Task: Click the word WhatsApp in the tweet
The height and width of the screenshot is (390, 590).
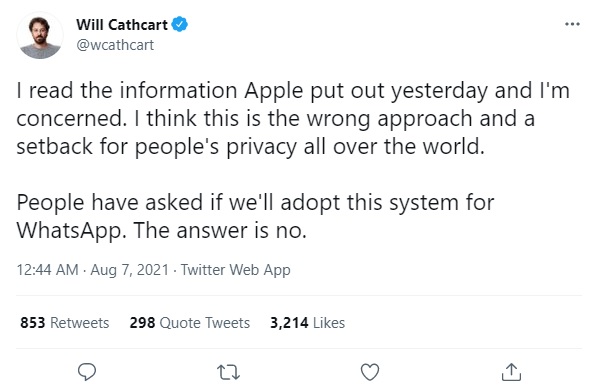Action: (72, 230)
